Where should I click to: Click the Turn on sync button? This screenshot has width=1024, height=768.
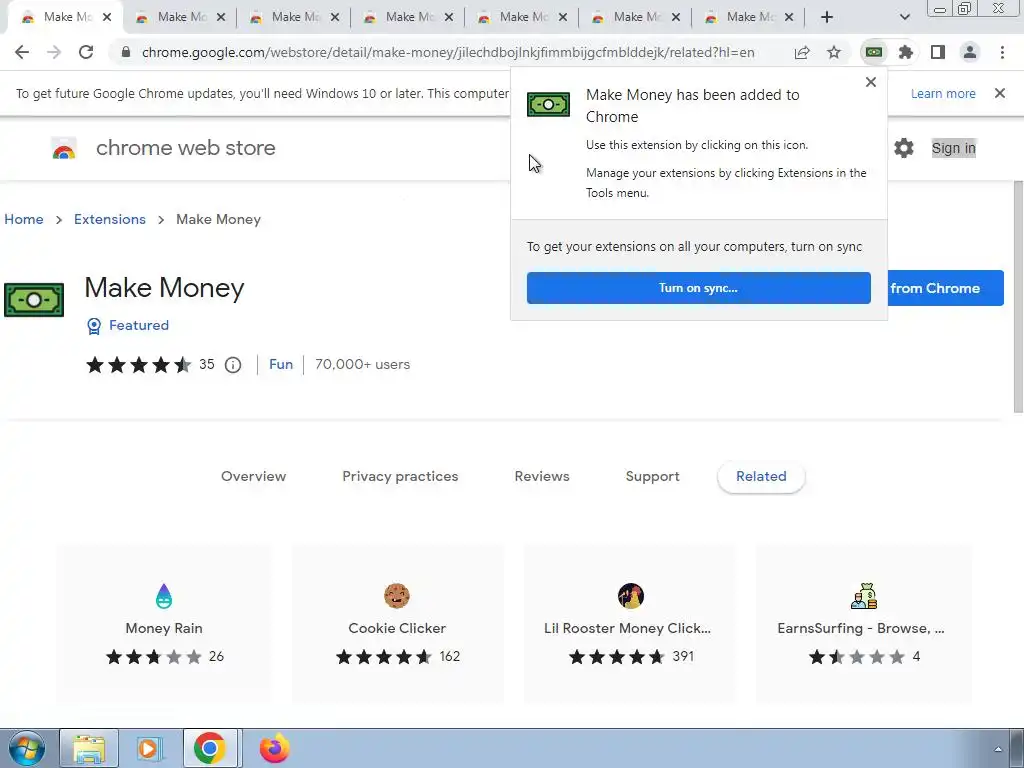pyautogui.click(x=699, y=288)
